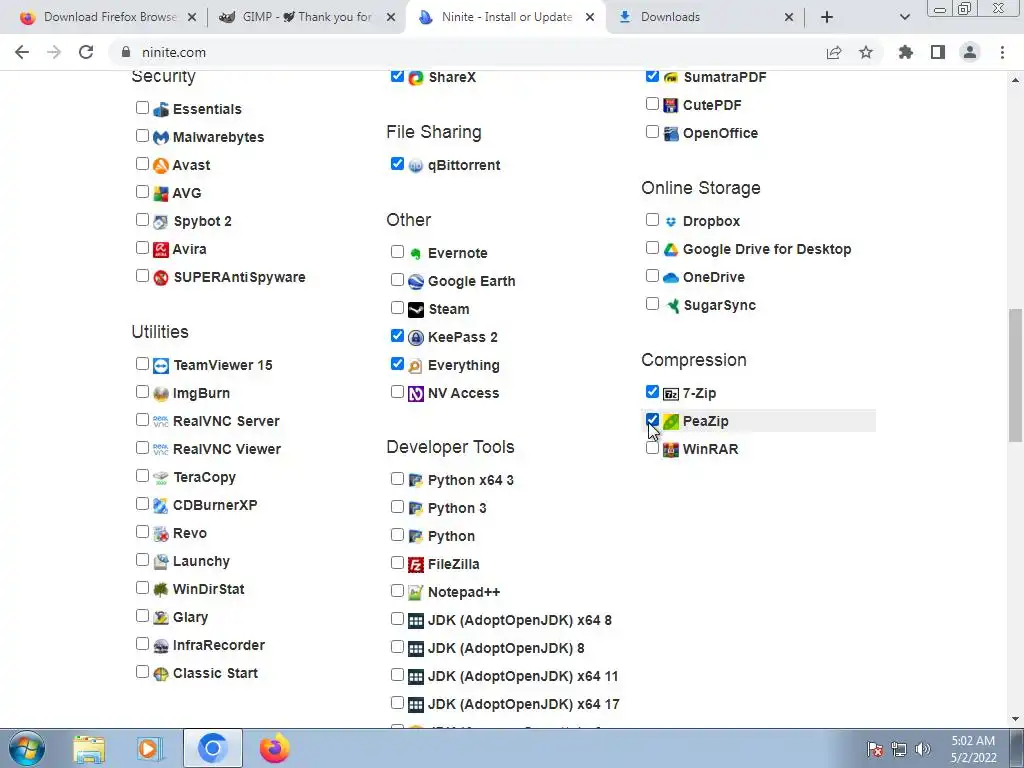Check the WinRAR checkbox
The width and height of the screenshot is (1024, 768).
pyautogui.click(x=652, y=448)
